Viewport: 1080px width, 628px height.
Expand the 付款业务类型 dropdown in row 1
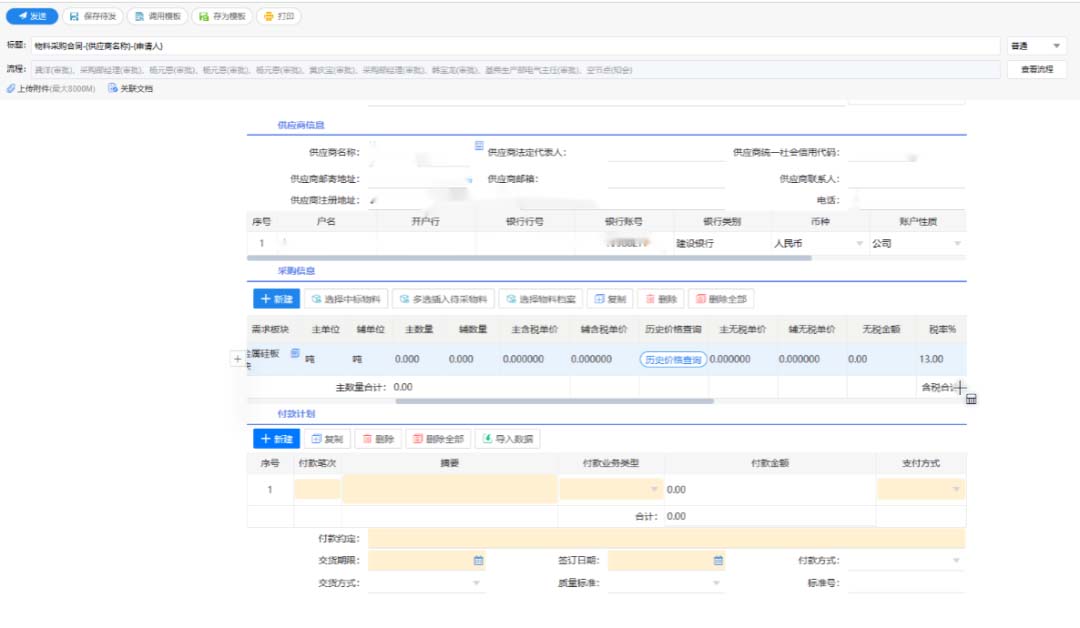(x=655, y=490)
